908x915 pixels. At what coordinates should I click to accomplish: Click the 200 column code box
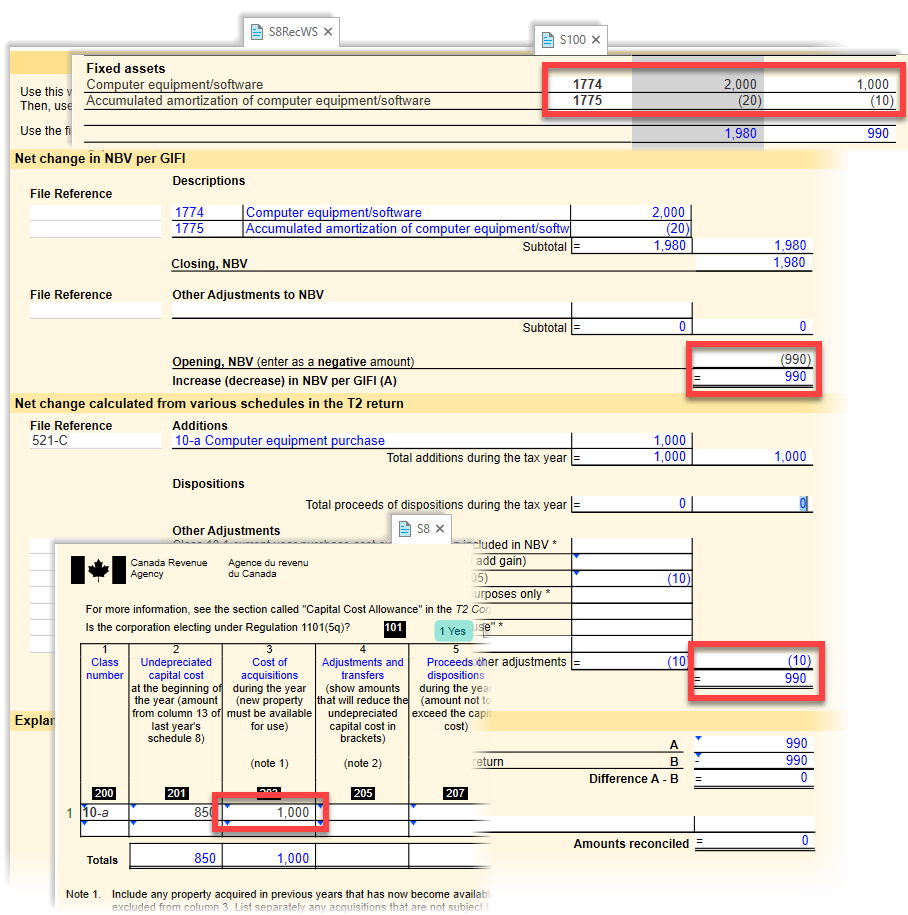104,793
